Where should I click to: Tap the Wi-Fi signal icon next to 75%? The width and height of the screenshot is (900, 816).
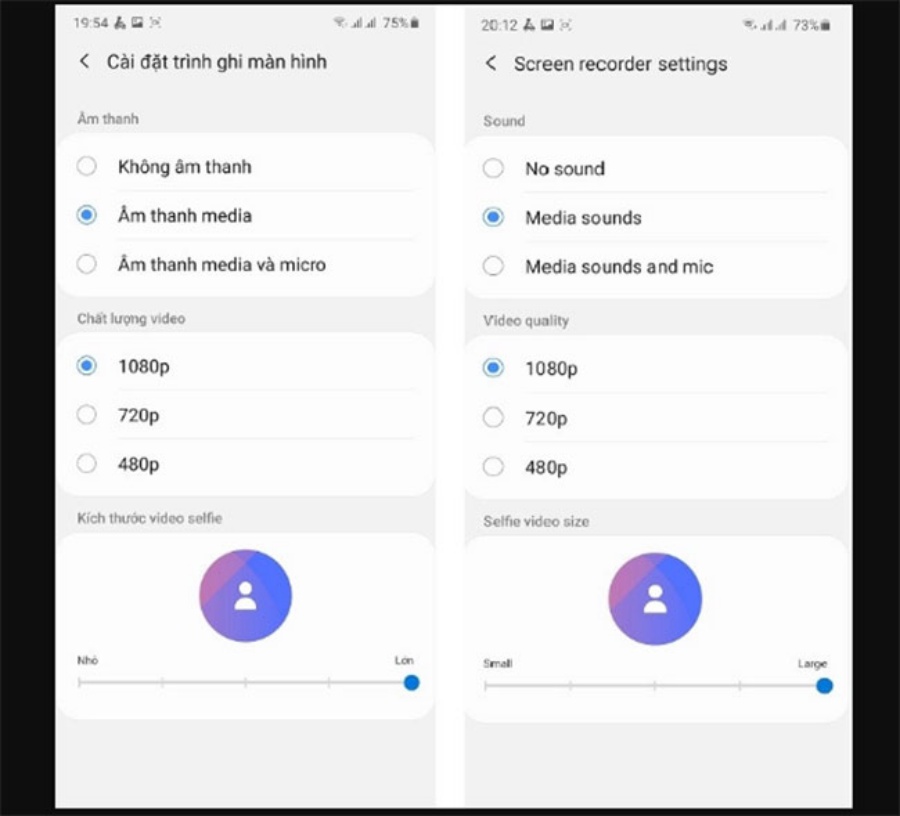[340, 22]
